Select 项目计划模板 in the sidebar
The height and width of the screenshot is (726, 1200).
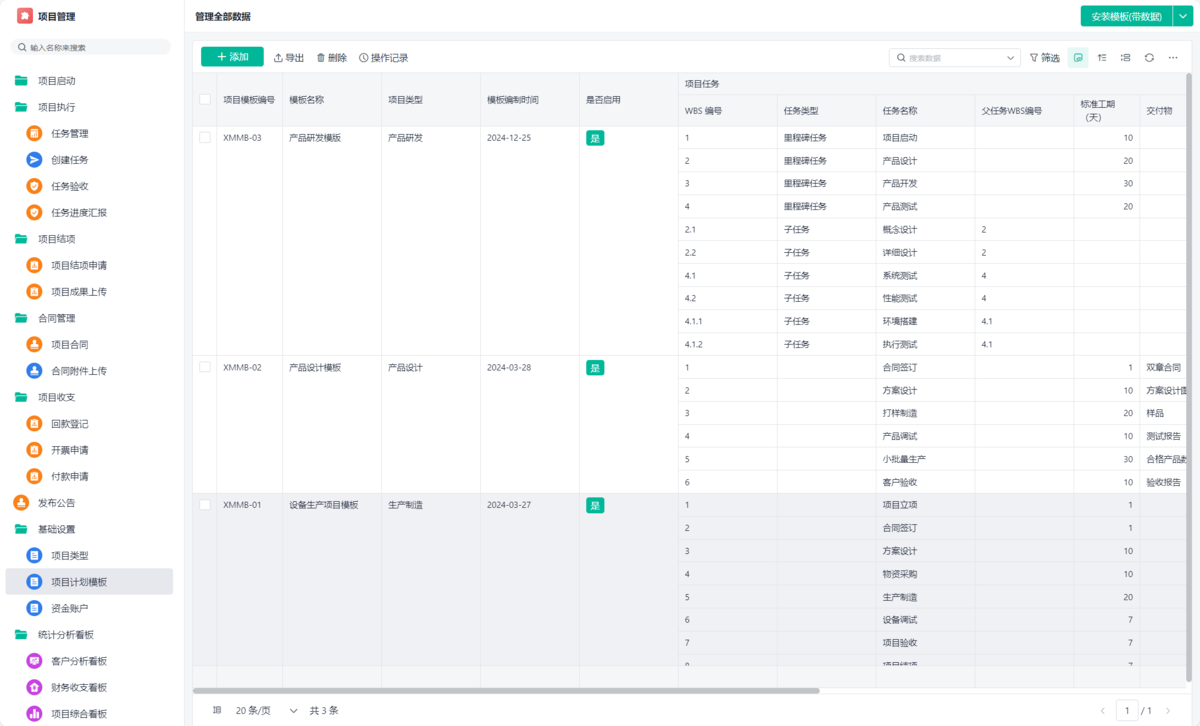pyautogui.click(x=89, y=582)
